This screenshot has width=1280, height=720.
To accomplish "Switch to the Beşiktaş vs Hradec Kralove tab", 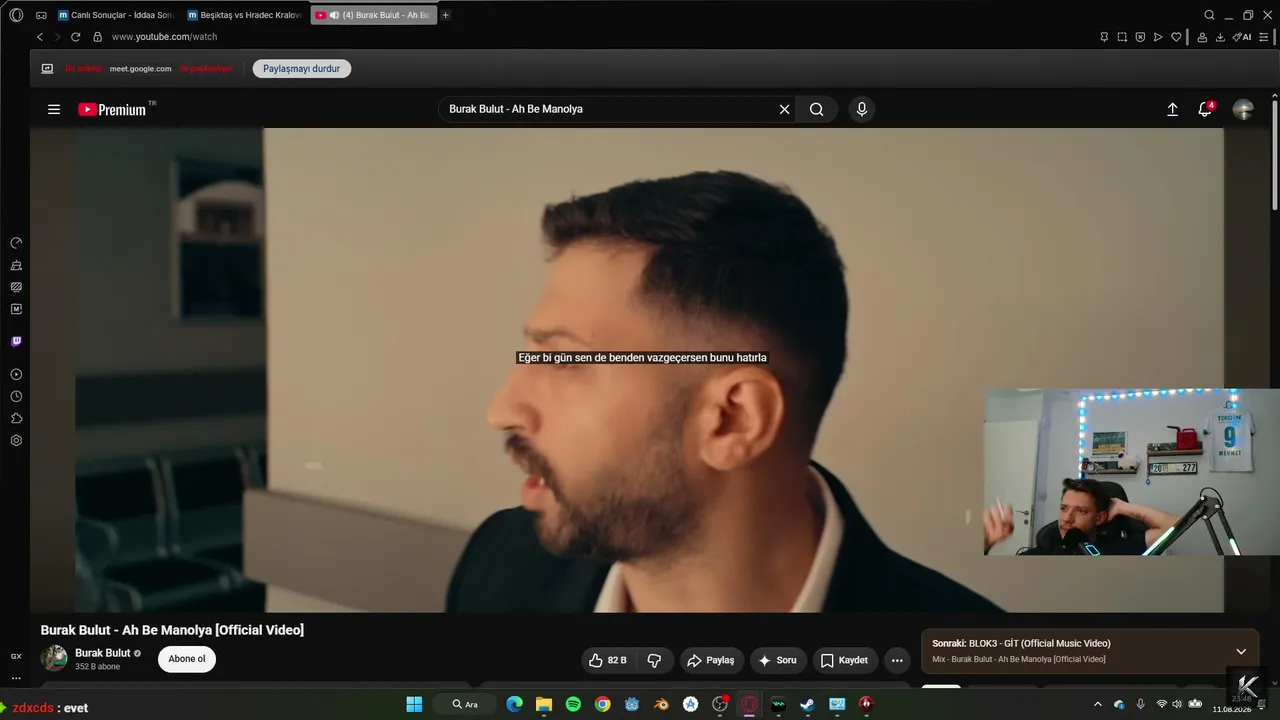I will 244,15.
